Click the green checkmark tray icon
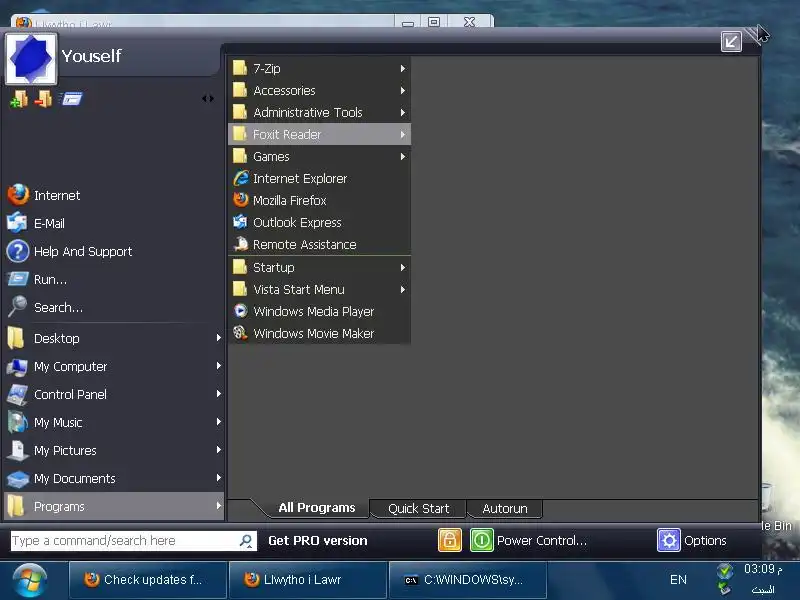 pyautogui.click(x=724, y=570)
